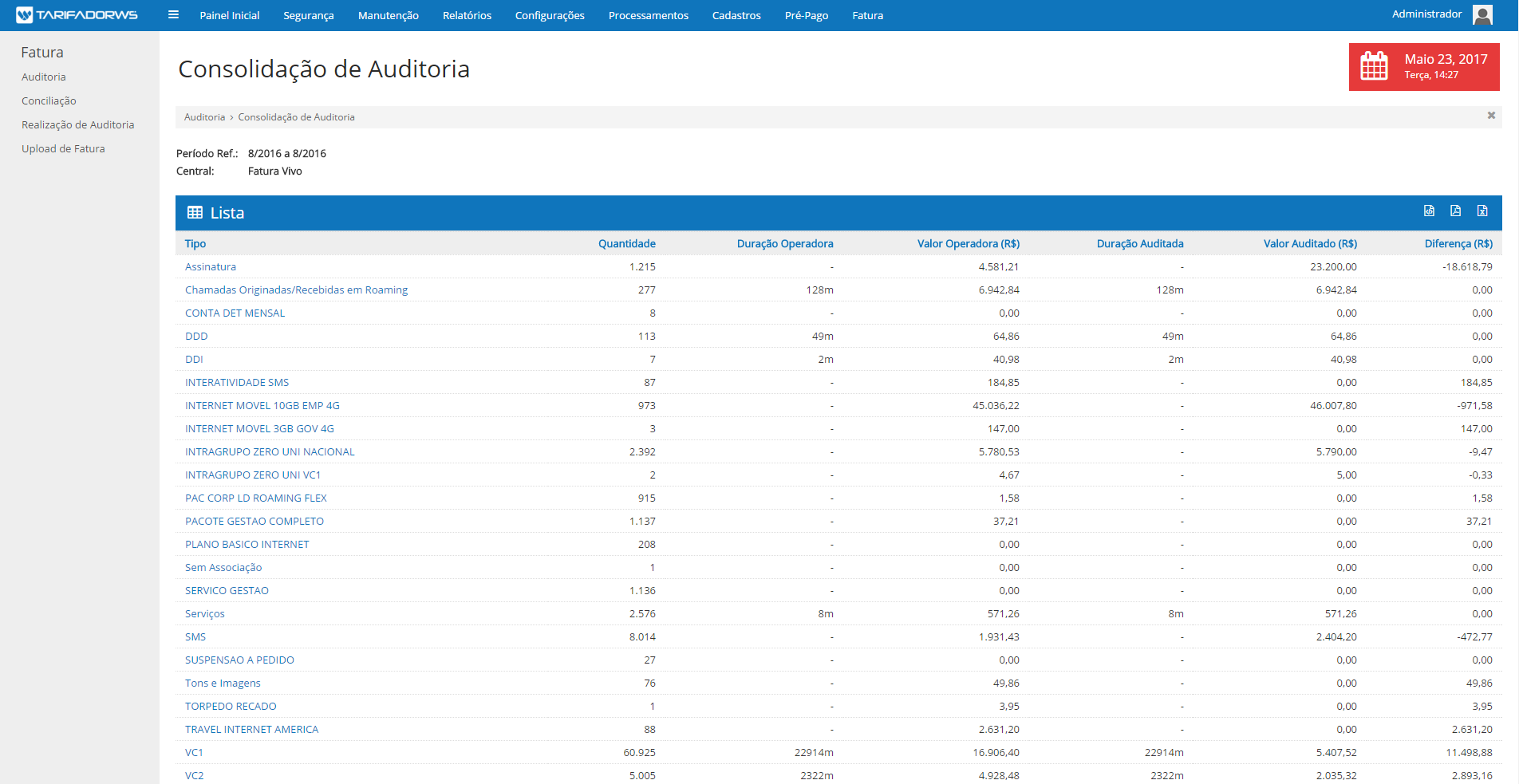Click the Auditoria breadcrumb link
Image resolution: width=1519 pixels, height=784 pixels.
[x=205, y=116]
